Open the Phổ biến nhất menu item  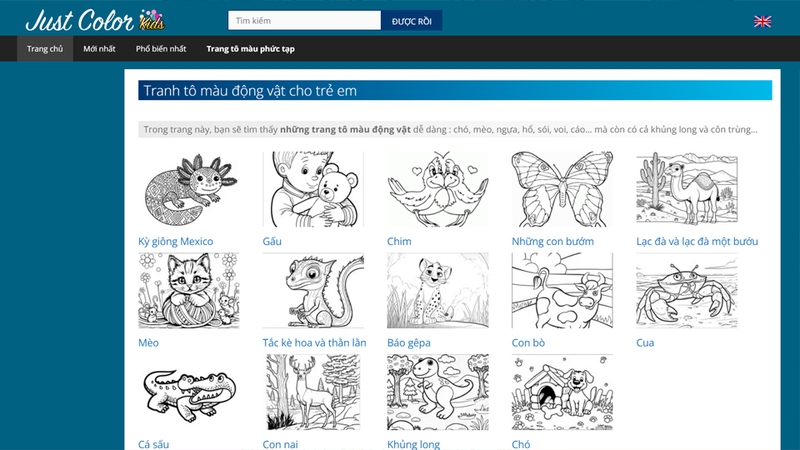[x=161, y=49]
